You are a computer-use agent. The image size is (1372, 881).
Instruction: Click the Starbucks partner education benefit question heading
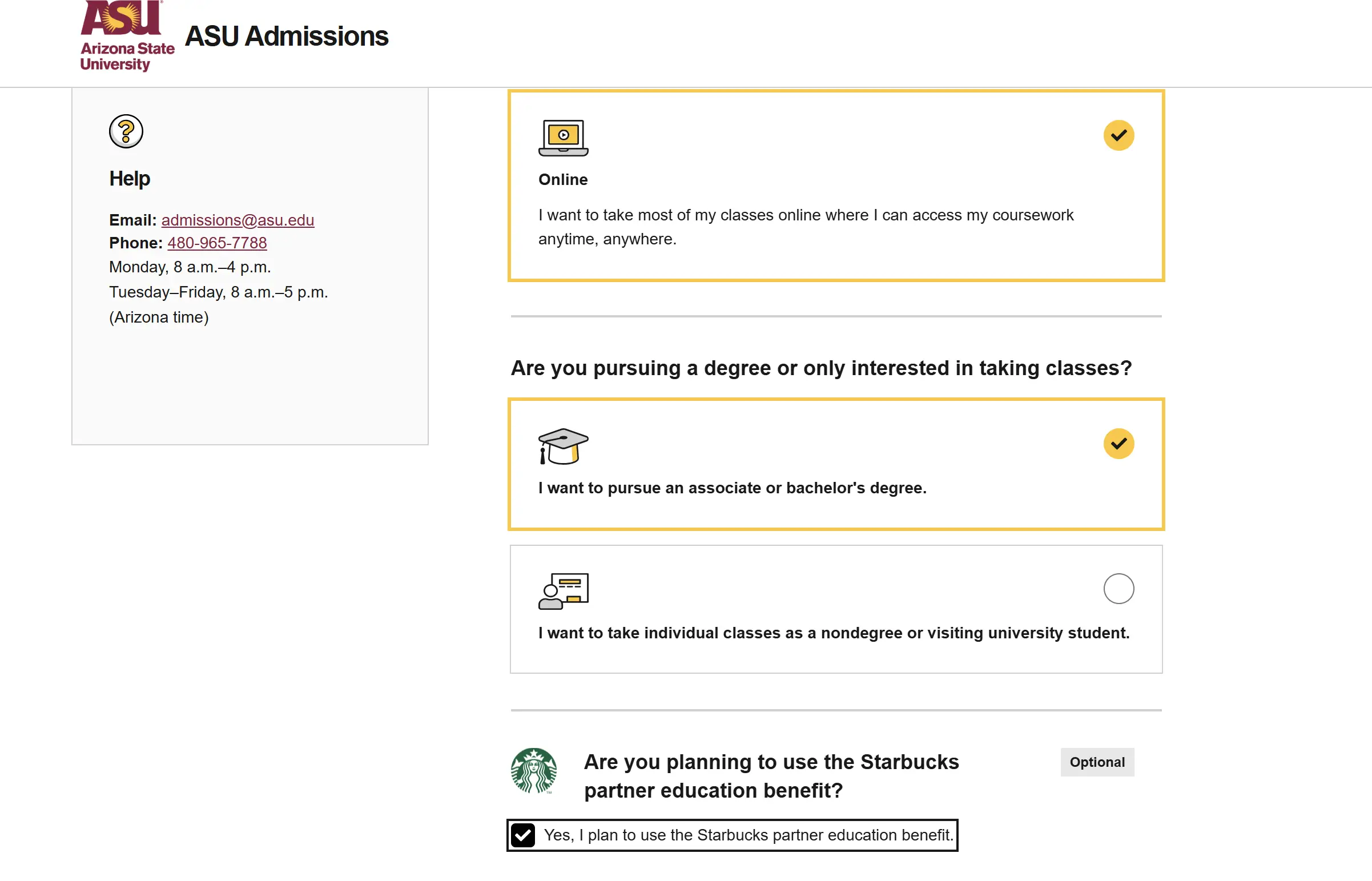771,777
